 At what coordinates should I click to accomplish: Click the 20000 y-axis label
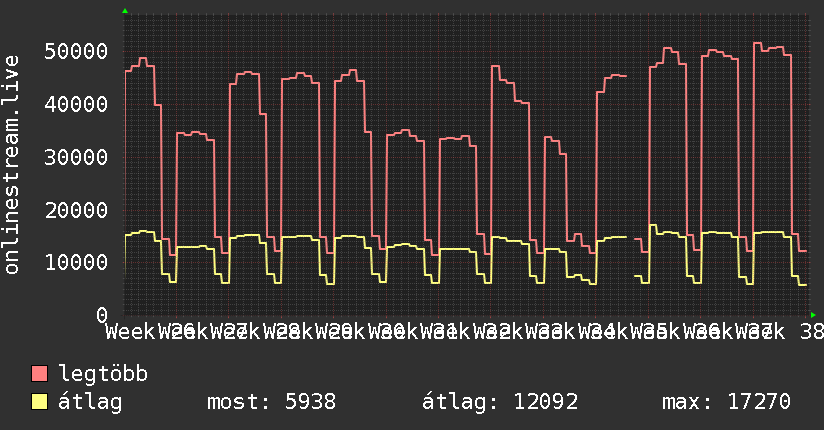point(76,210)
